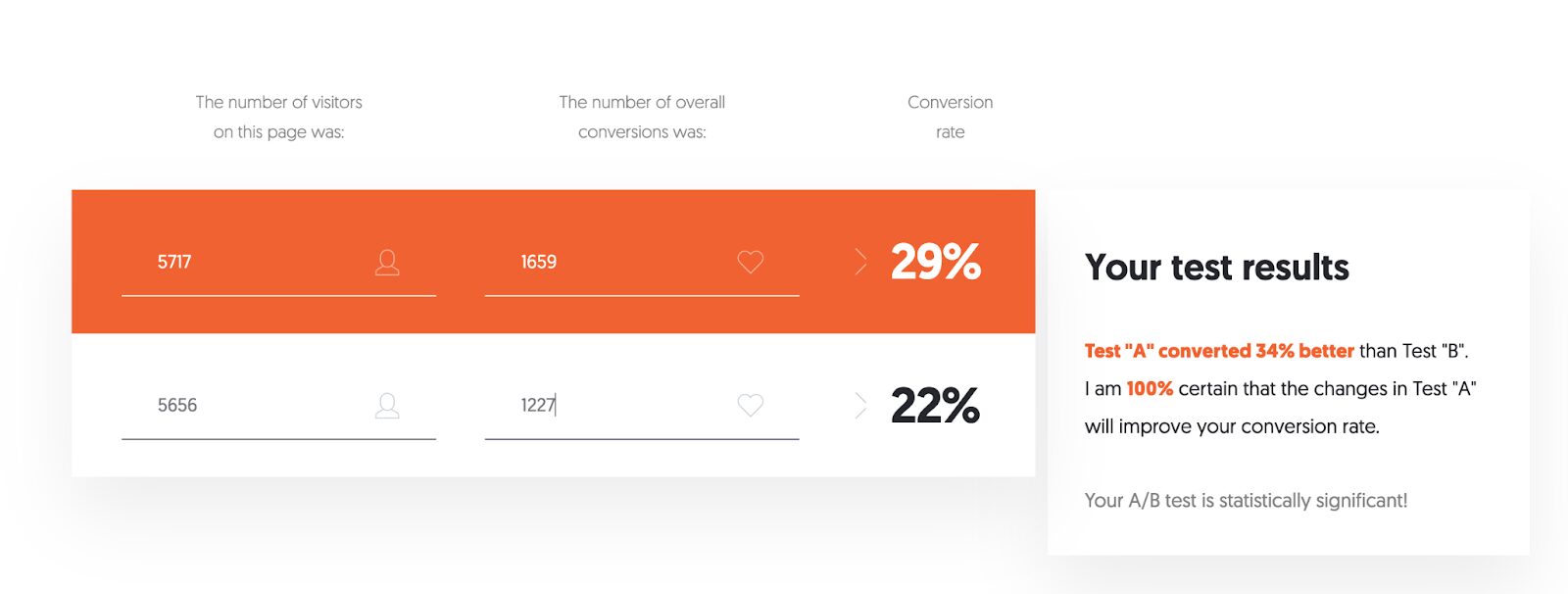Click 'The number of visitors' column label
The image size is (1568, 594).
pos(279,102)
